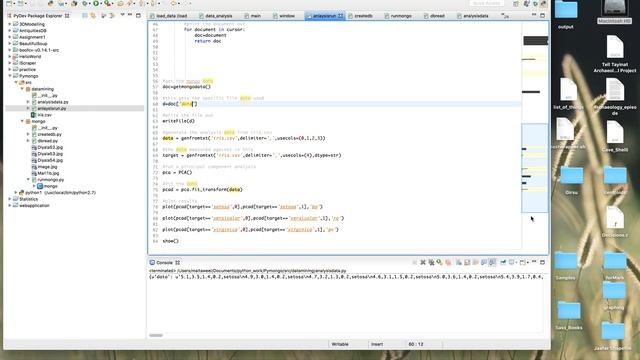Screen dimensions: 640x360
Task: Click code line d=doc['data'] in editor
Action: (180, 104)
